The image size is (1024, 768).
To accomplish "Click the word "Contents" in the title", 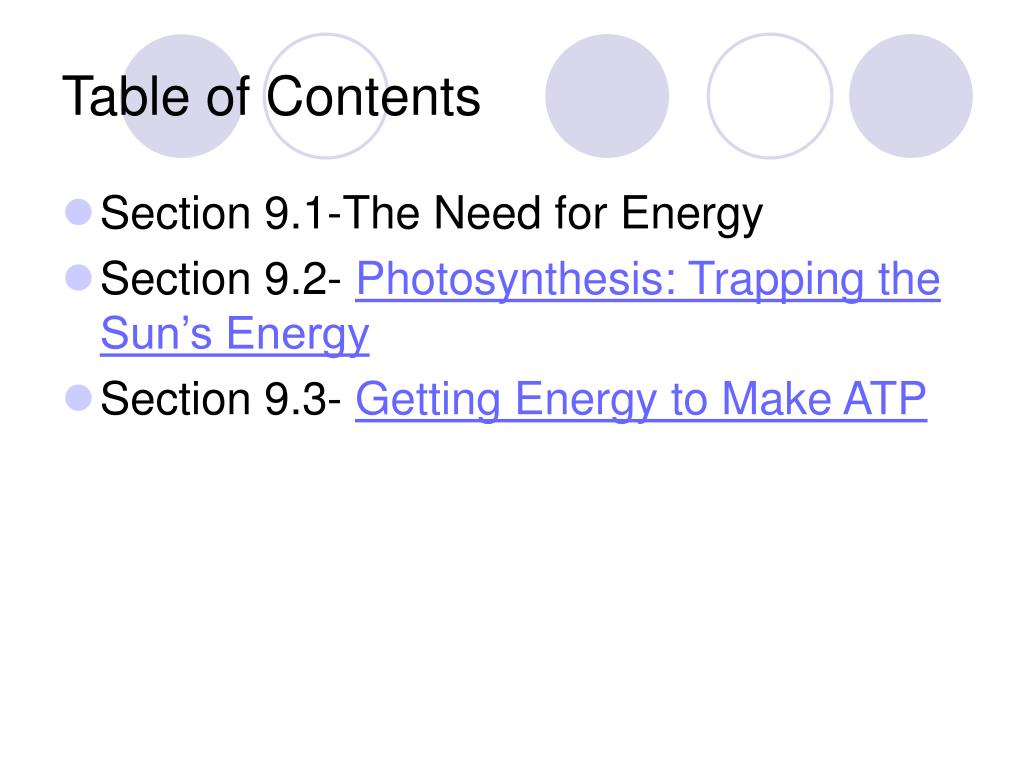I will (373, 97).
